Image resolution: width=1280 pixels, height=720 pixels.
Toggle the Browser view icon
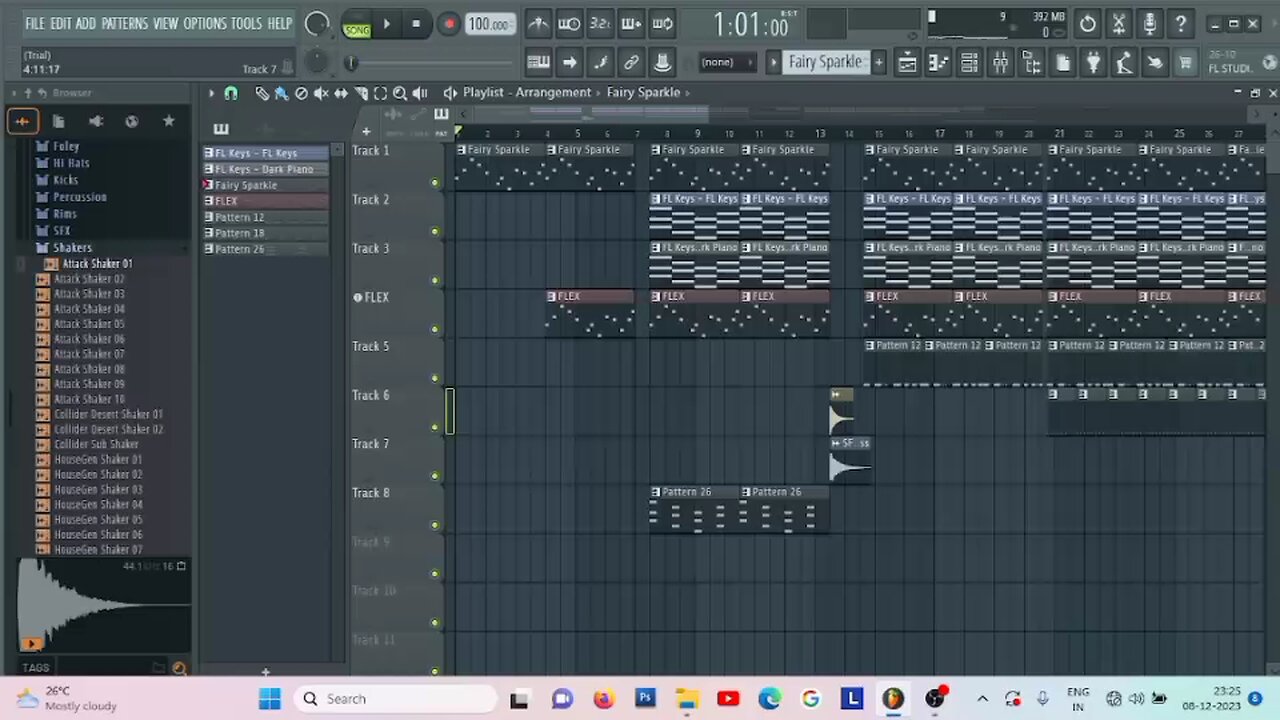(x=1031, y=63)
